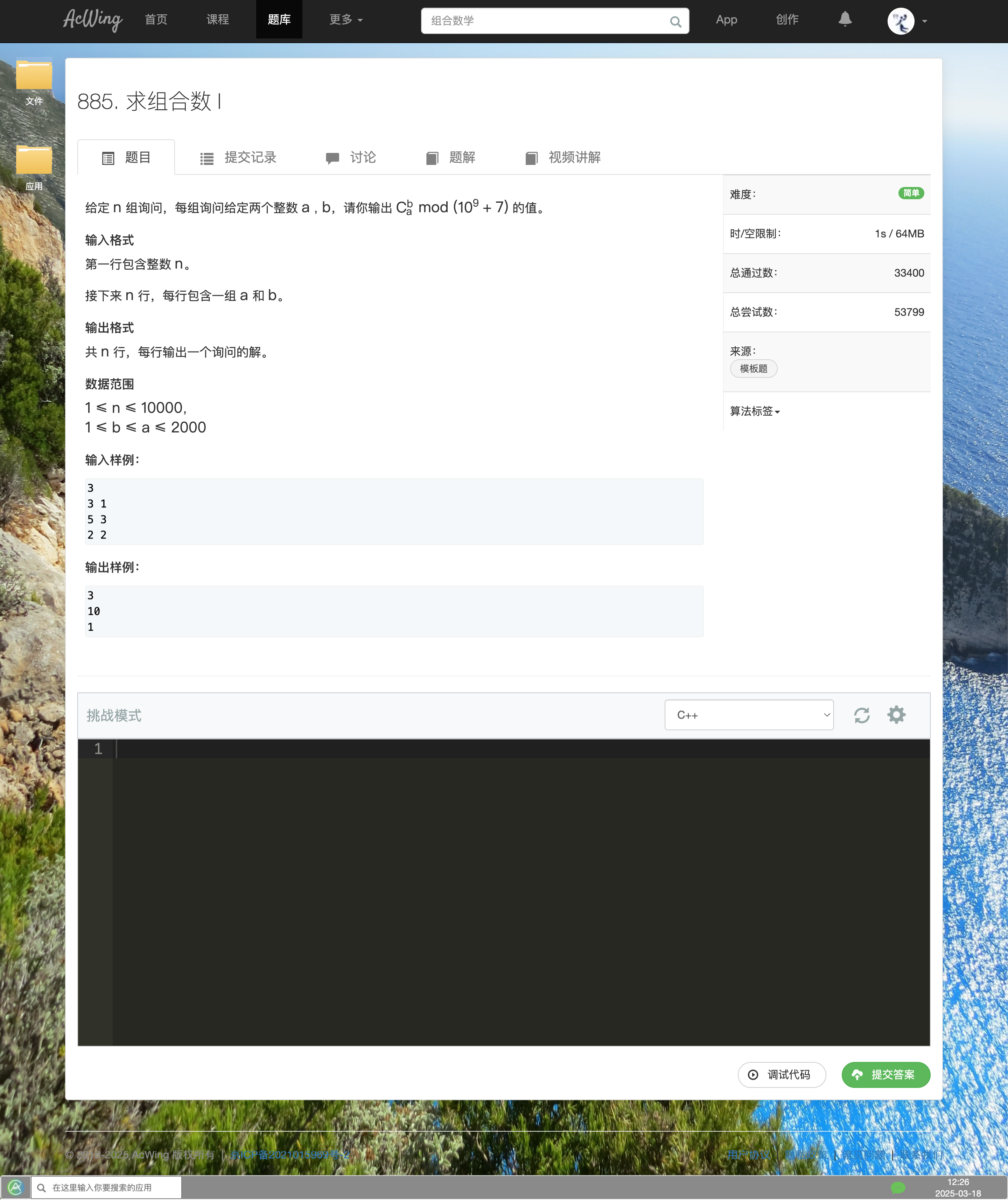This screenshot has height=1200, width=1008.
Task: Open 课程 in the navbar
Action: [218, 20]
